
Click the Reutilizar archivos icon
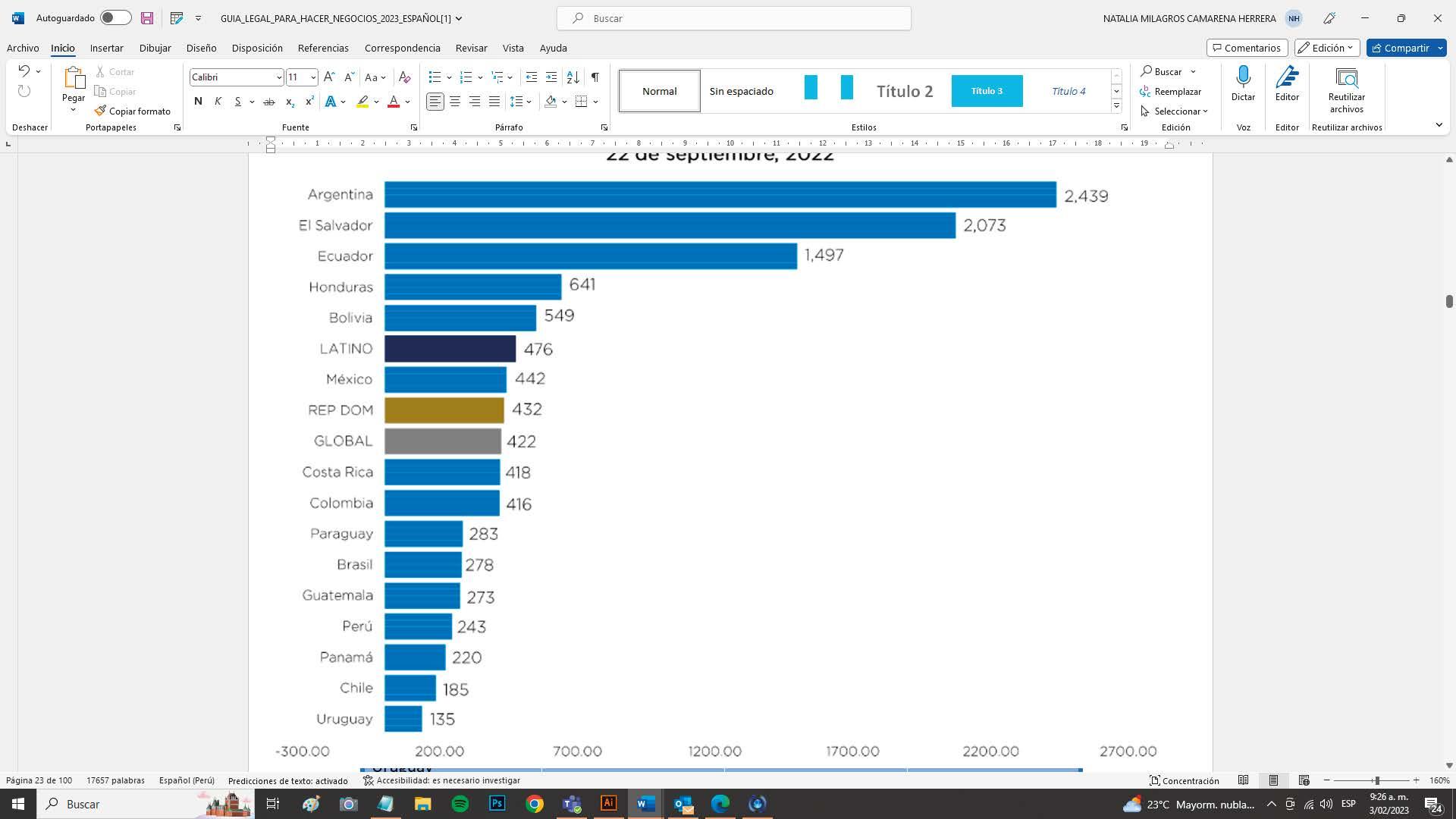(x=1346, y=77)
